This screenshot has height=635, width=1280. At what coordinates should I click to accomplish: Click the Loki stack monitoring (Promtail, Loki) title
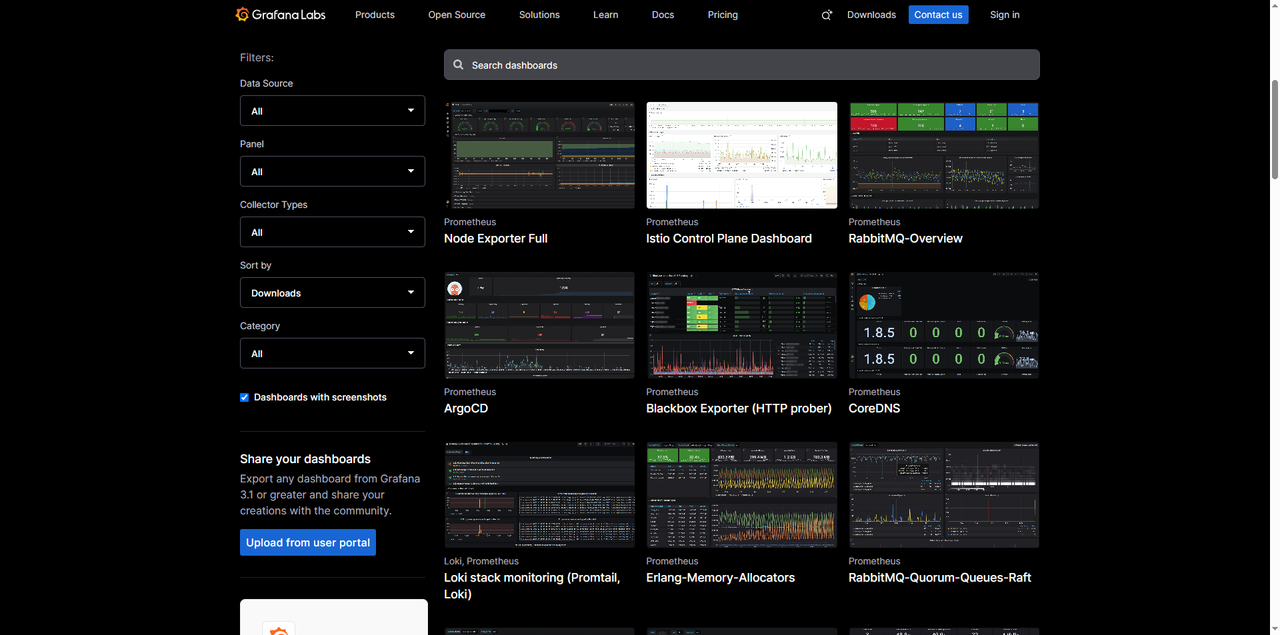coord(532,586)
